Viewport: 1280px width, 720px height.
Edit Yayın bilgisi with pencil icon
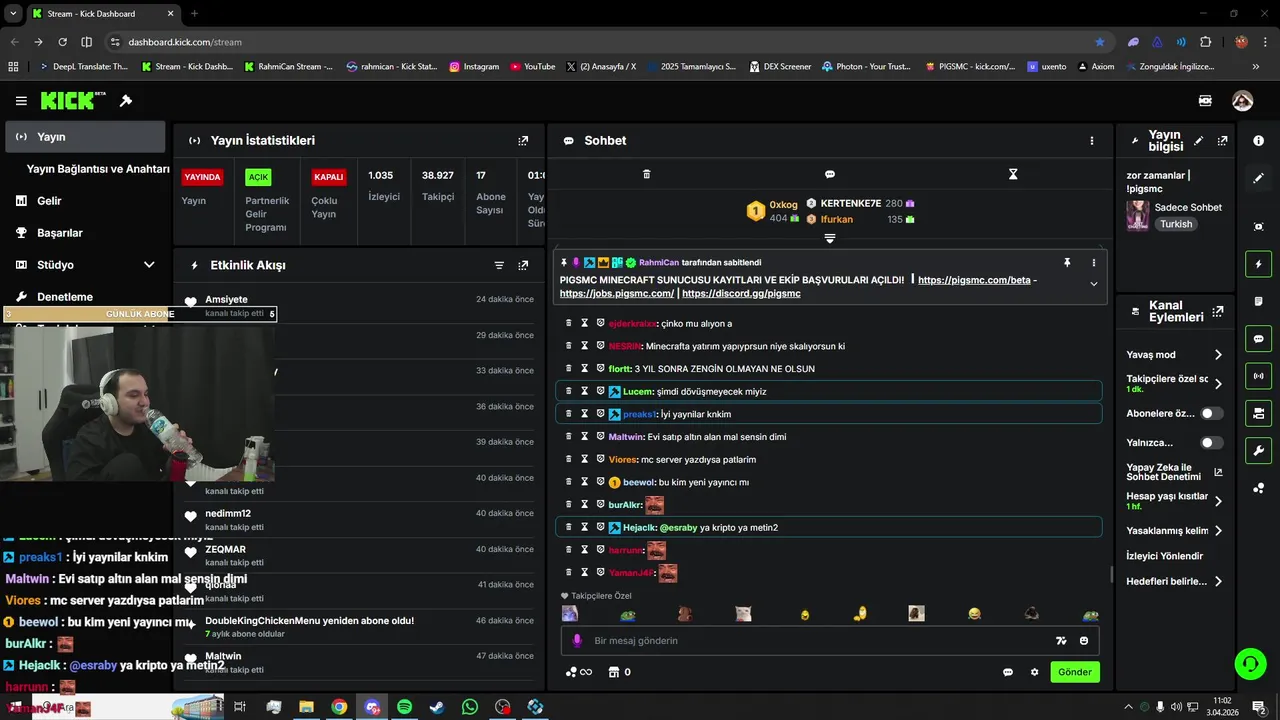pyautogui.click(x=1199, y=141)
